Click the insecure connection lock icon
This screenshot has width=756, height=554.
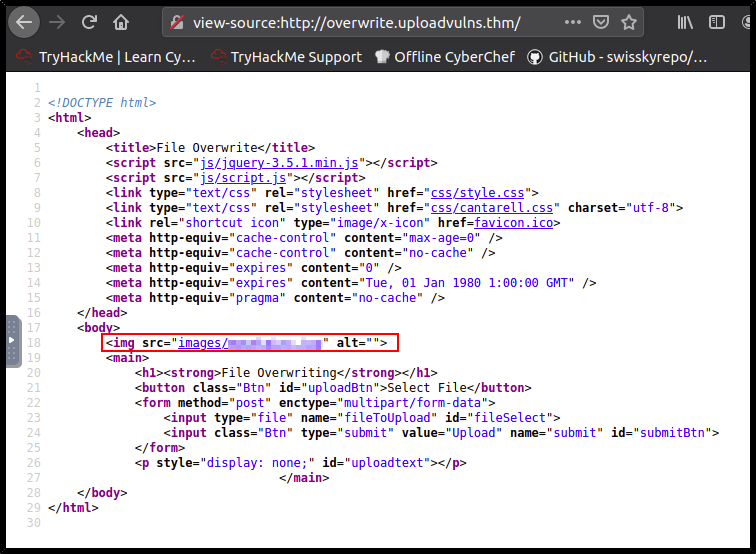tap(177, 22)
